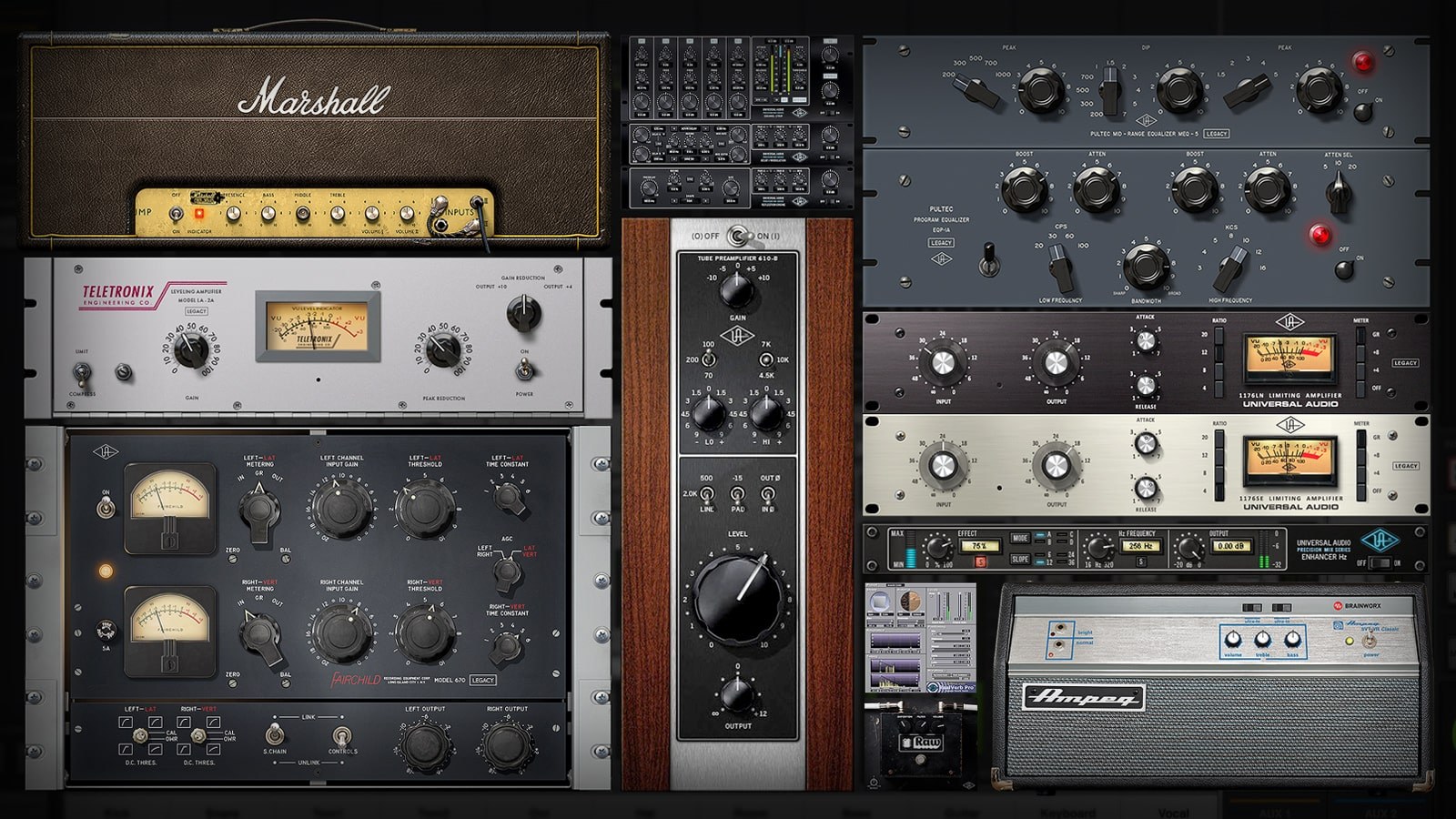1456x819 pixels.
Task: Click the Pultec MEQ-5 Off/On knob
Action: [1362, 112]
